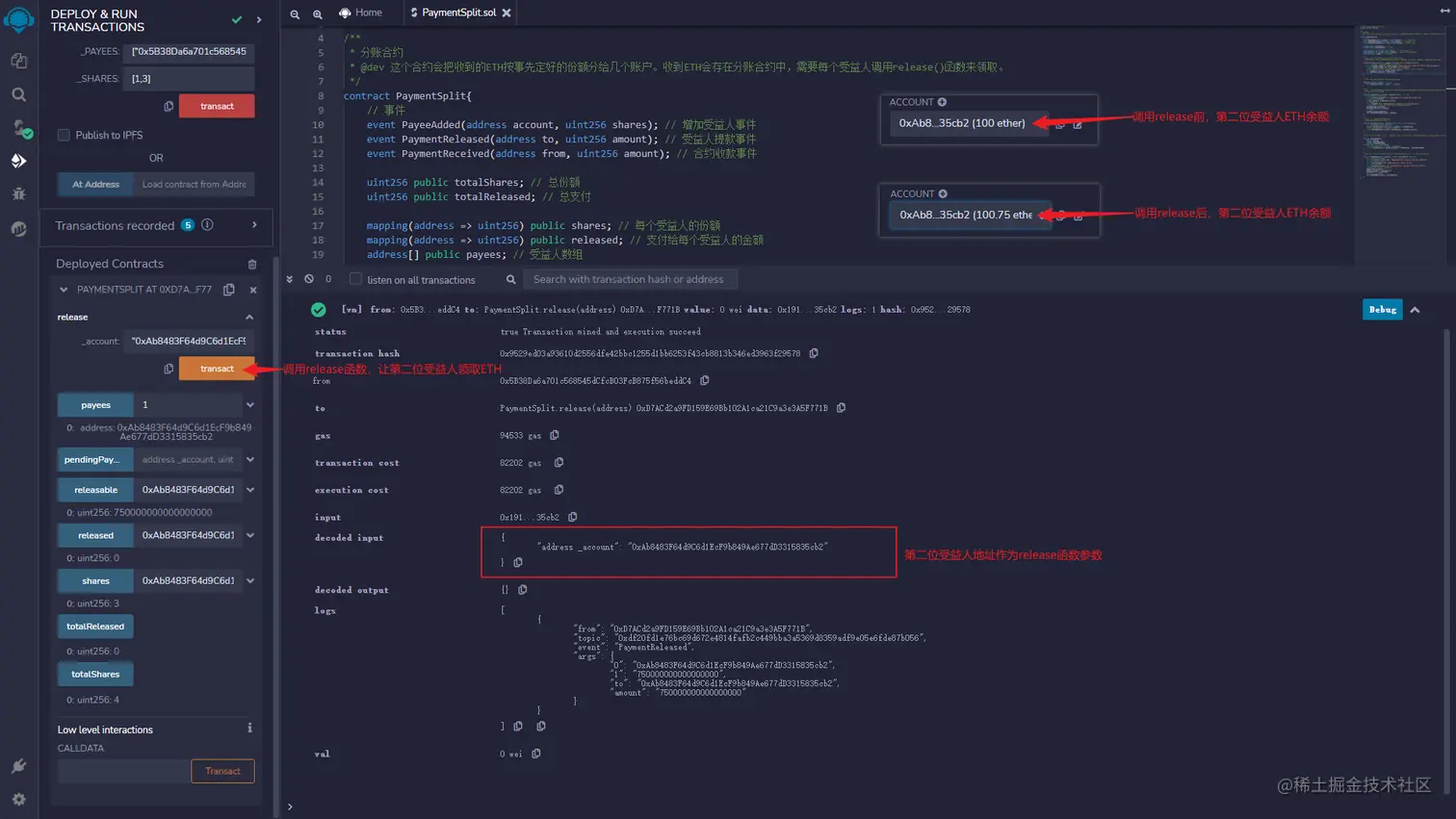Open the File Explorer sidebar icon
Image resolution: width=1456 pixels, height=819 pixels.
pos(18,61)
